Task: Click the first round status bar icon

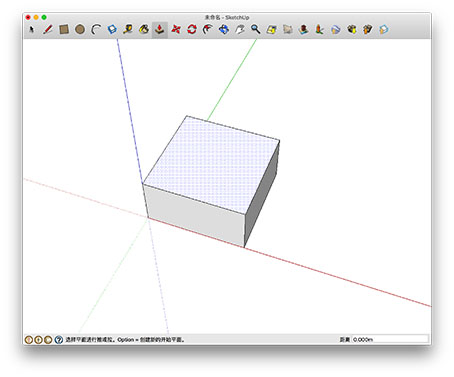Action: point(29,340)
